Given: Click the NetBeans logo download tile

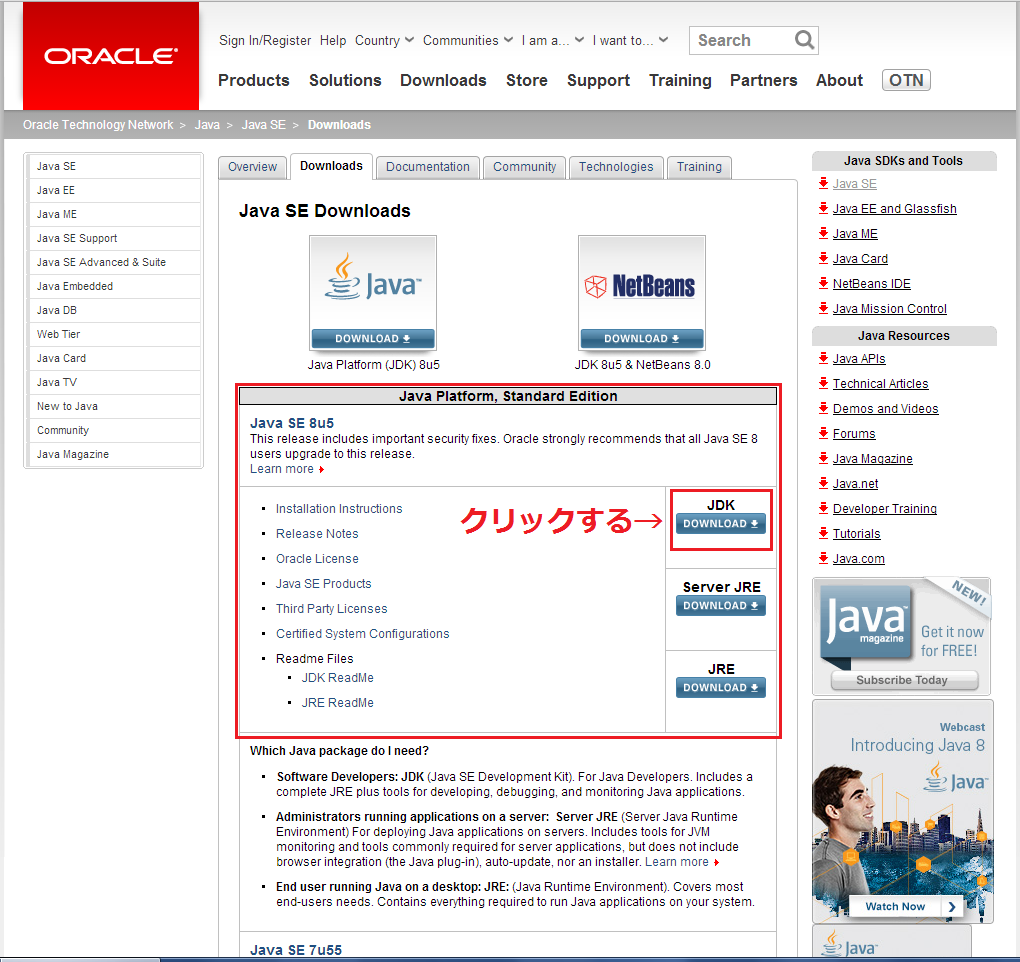Looking at the screenshot, I should 641,293.
